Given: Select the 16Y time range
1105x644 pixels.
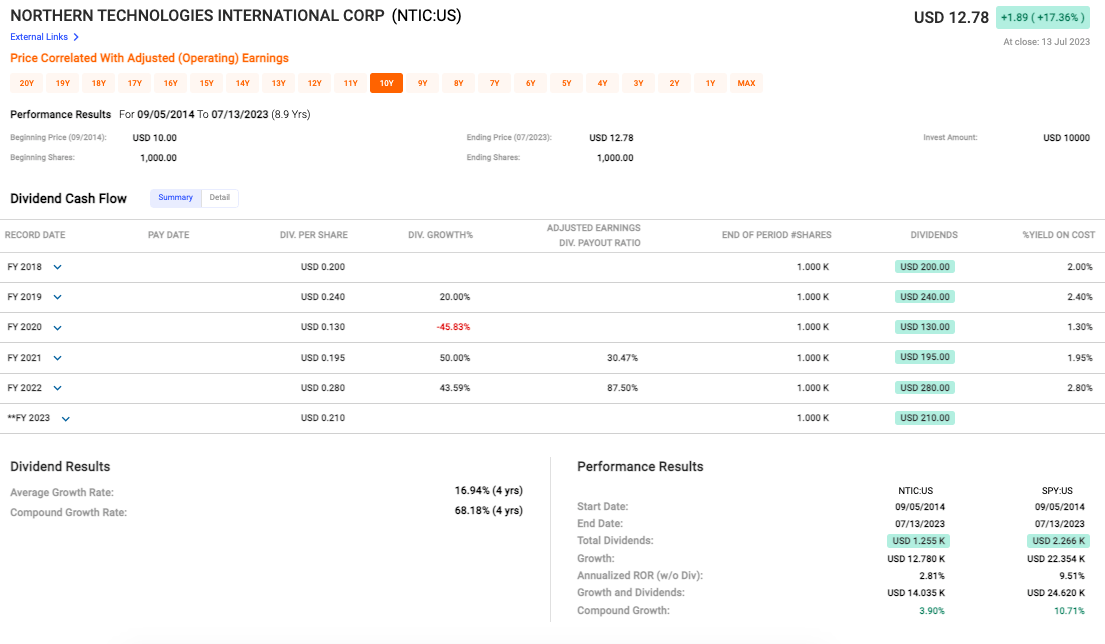Looking at the screenshot, I should pyautogui.click(x=171, y=83).
